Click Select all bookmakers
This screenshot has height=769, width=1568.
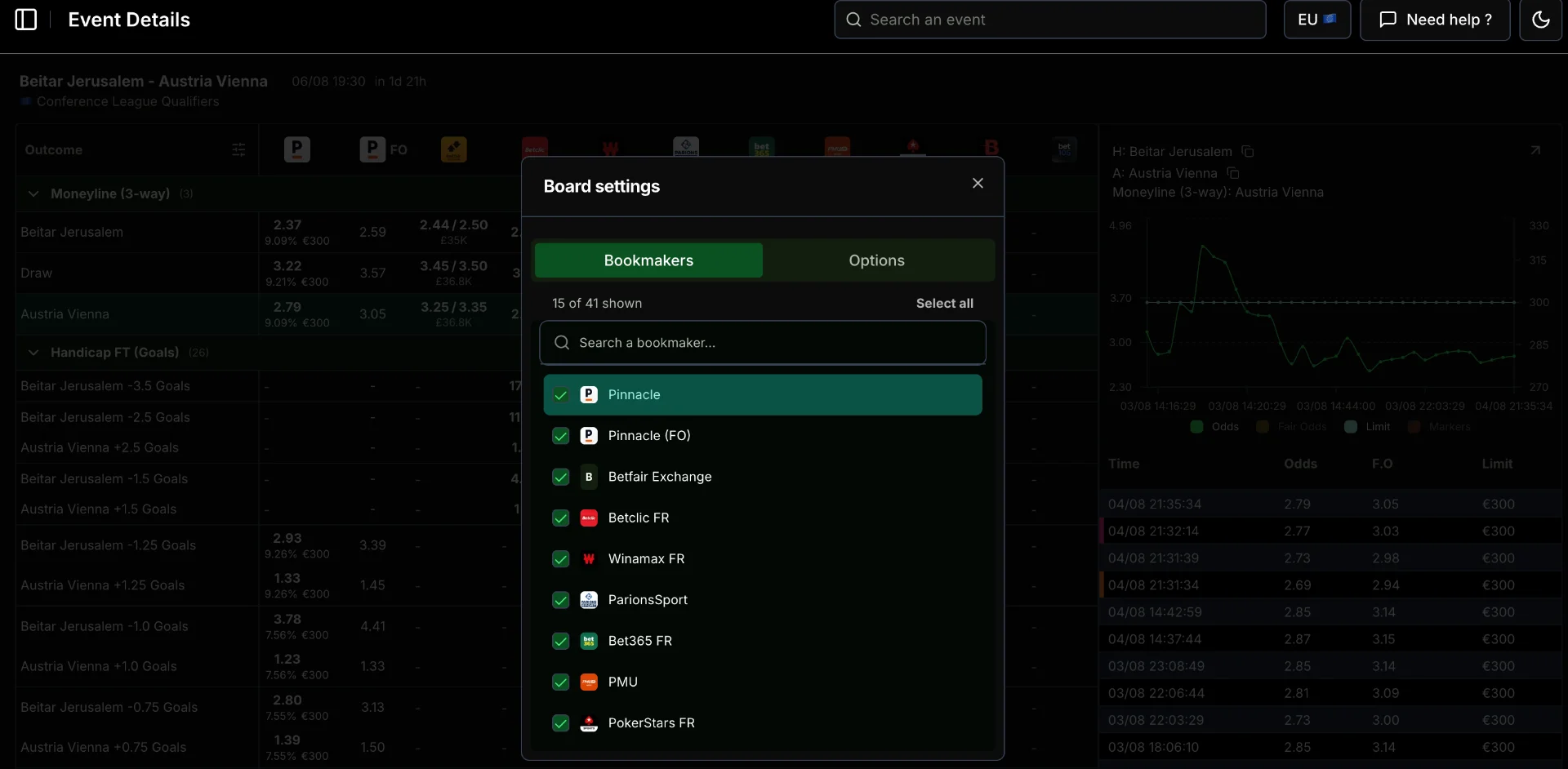[944, 303]
